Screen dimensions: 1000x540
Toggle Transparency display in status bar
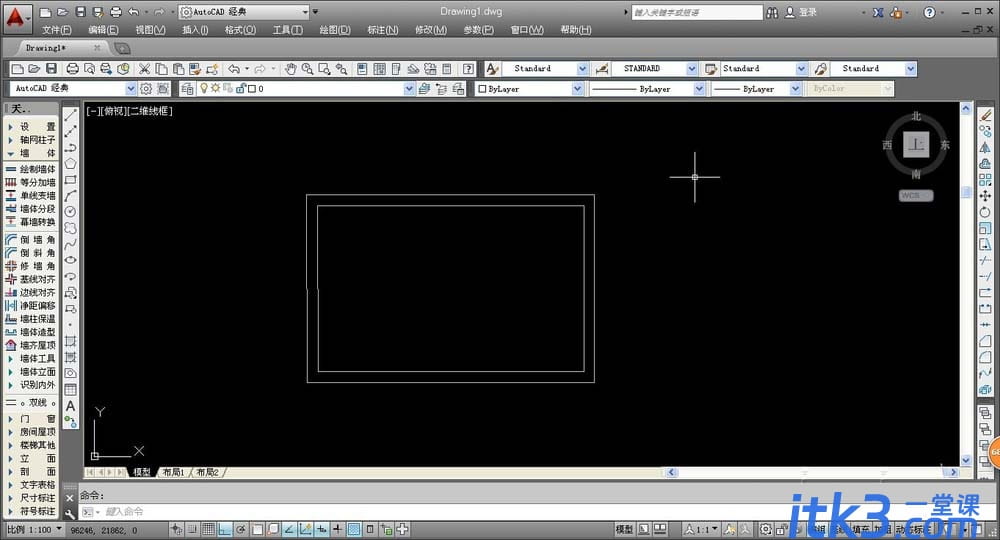coord(354,529)
